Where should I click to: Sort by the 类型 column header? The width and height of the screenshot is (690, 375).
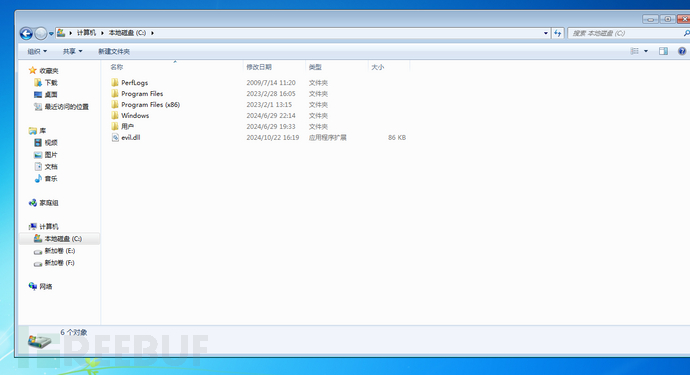tap(315, 67)
